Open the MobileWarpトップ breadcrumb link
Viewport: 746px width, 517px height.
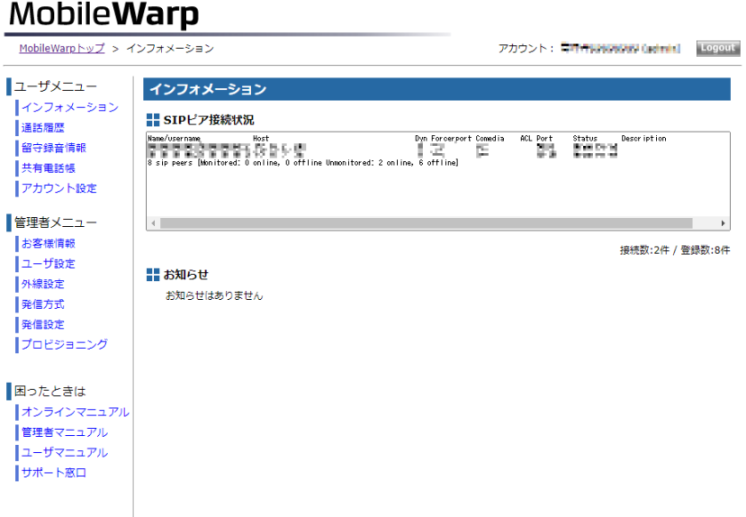(x=61, y=48)
